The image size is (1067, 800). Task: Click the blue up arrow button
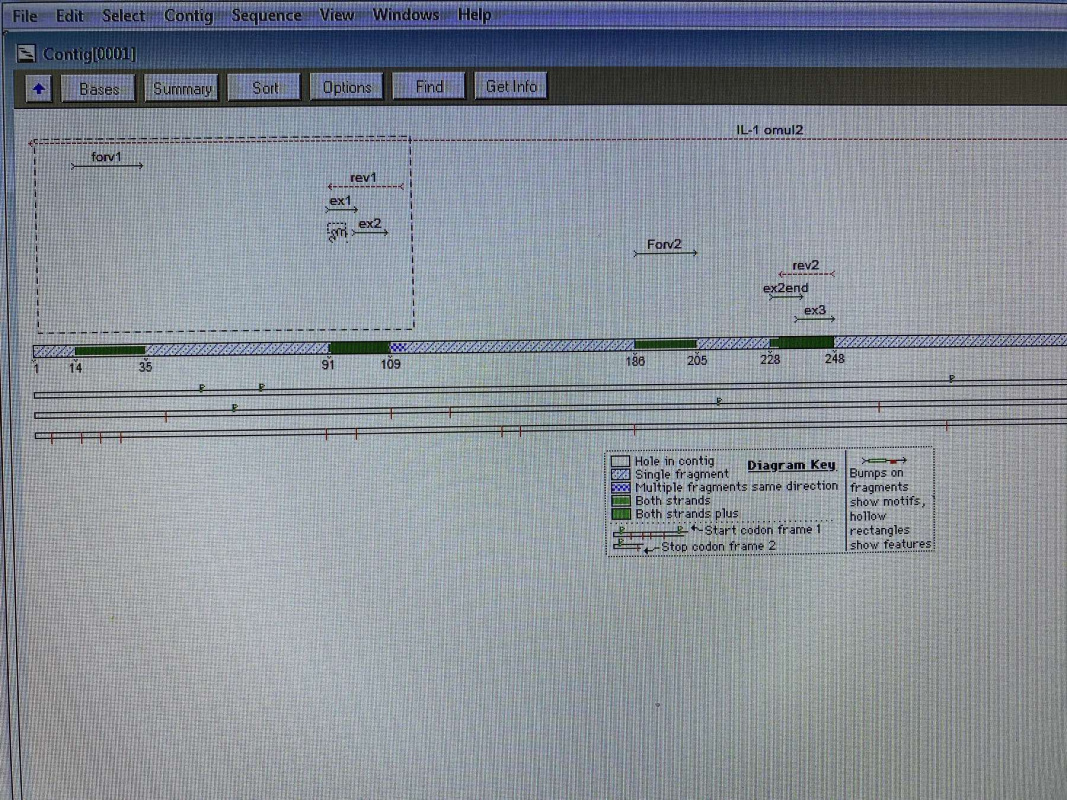(x=39, y=88)
